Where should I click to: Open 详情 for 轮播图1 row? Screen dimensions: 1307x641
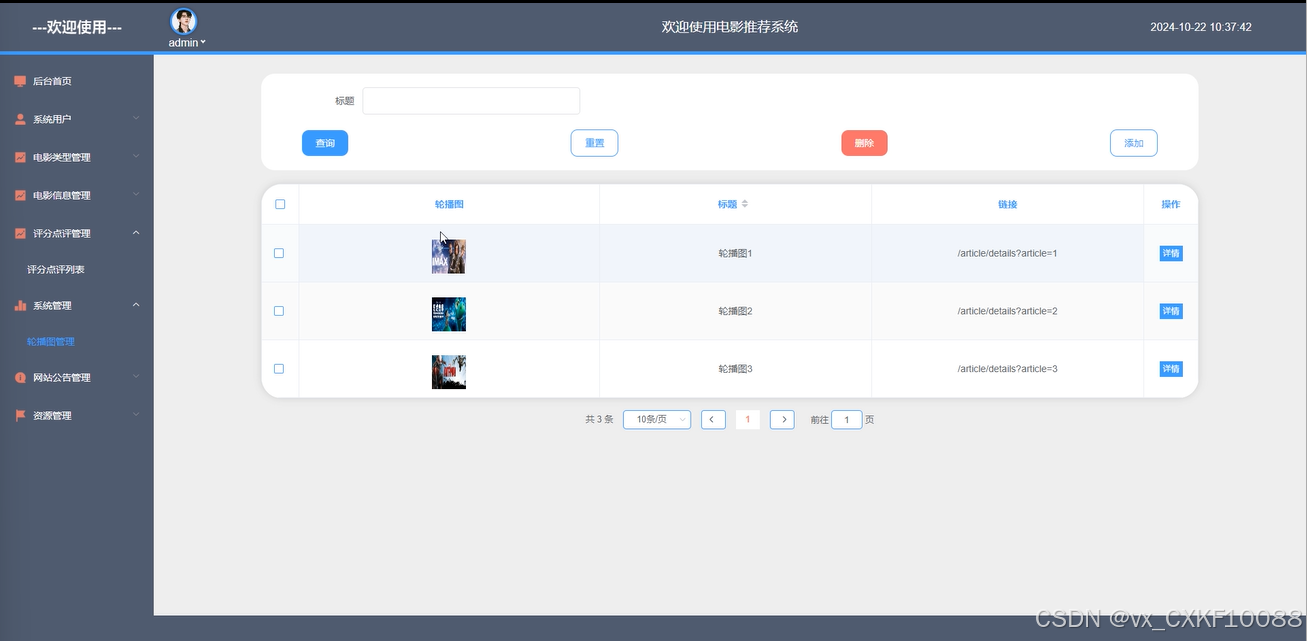[1171, 253]
